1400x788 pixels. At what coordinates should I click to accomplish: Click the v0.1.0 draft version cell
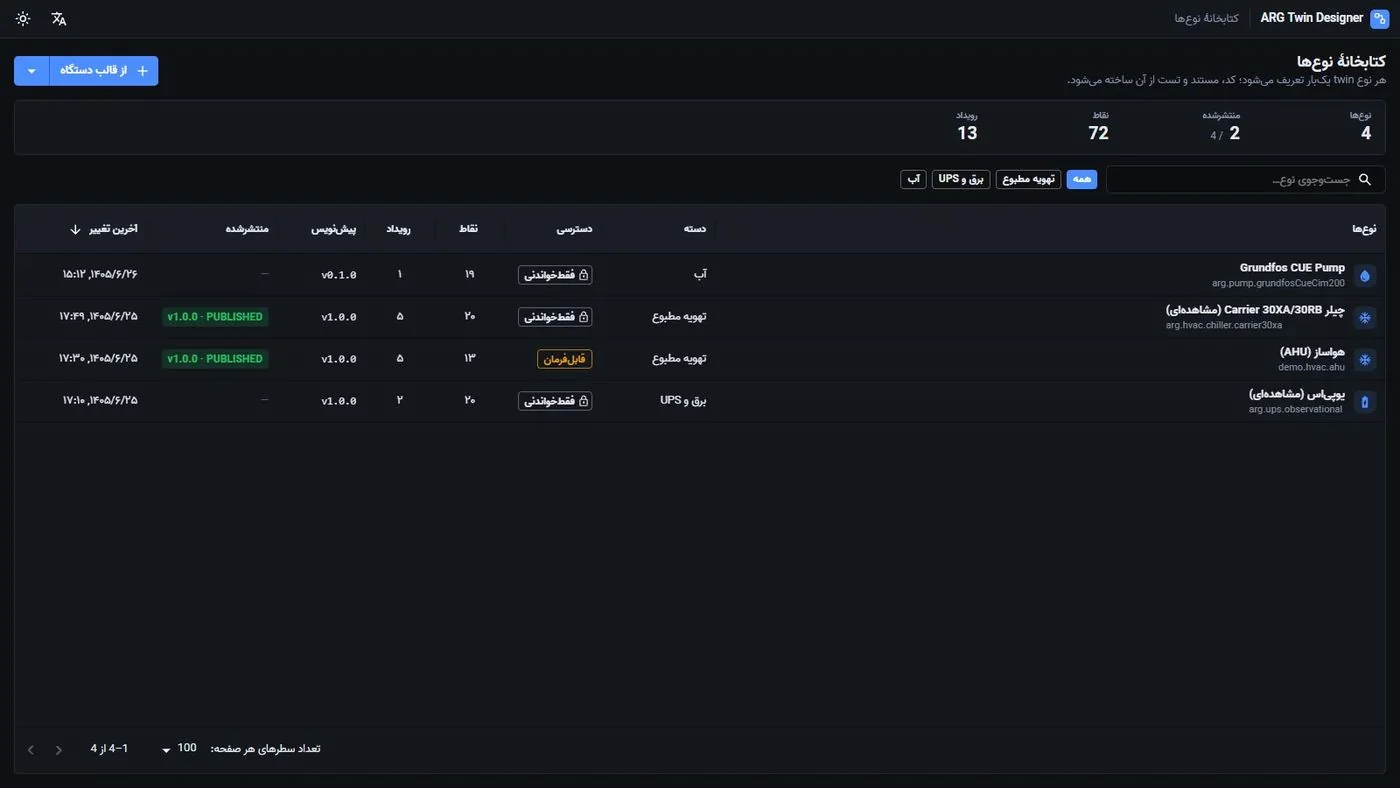coord(339,275)
